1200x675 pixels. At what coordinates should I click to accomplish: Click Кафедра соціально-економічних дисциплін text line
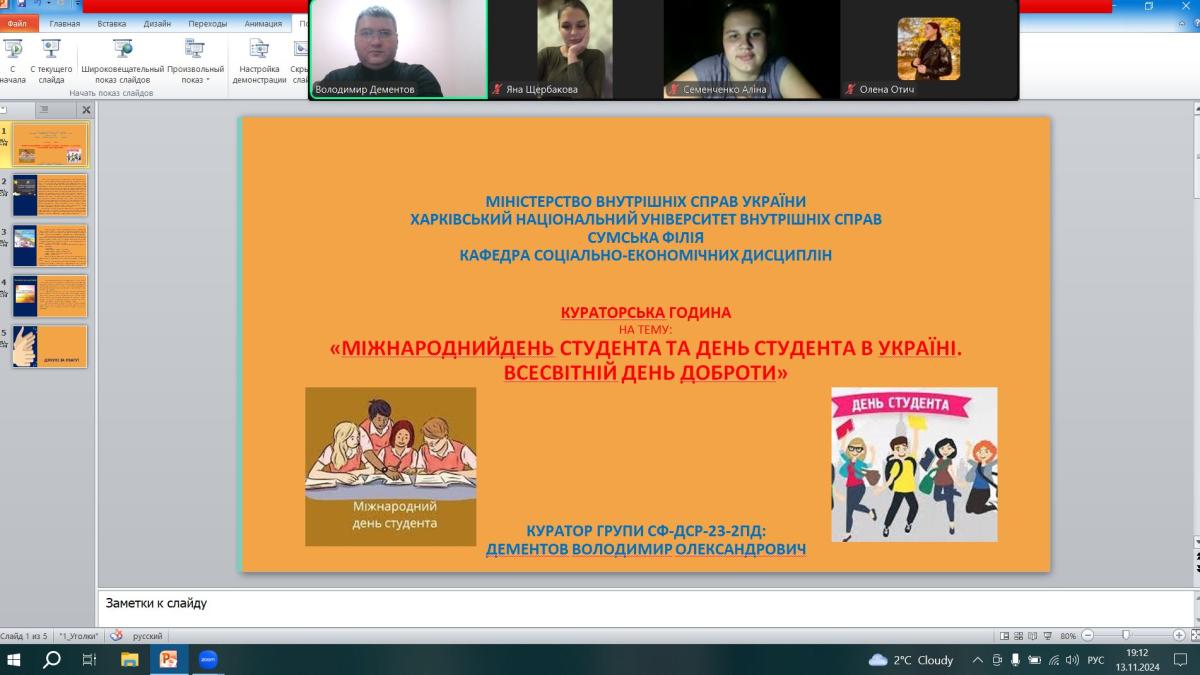click(645, 255)
